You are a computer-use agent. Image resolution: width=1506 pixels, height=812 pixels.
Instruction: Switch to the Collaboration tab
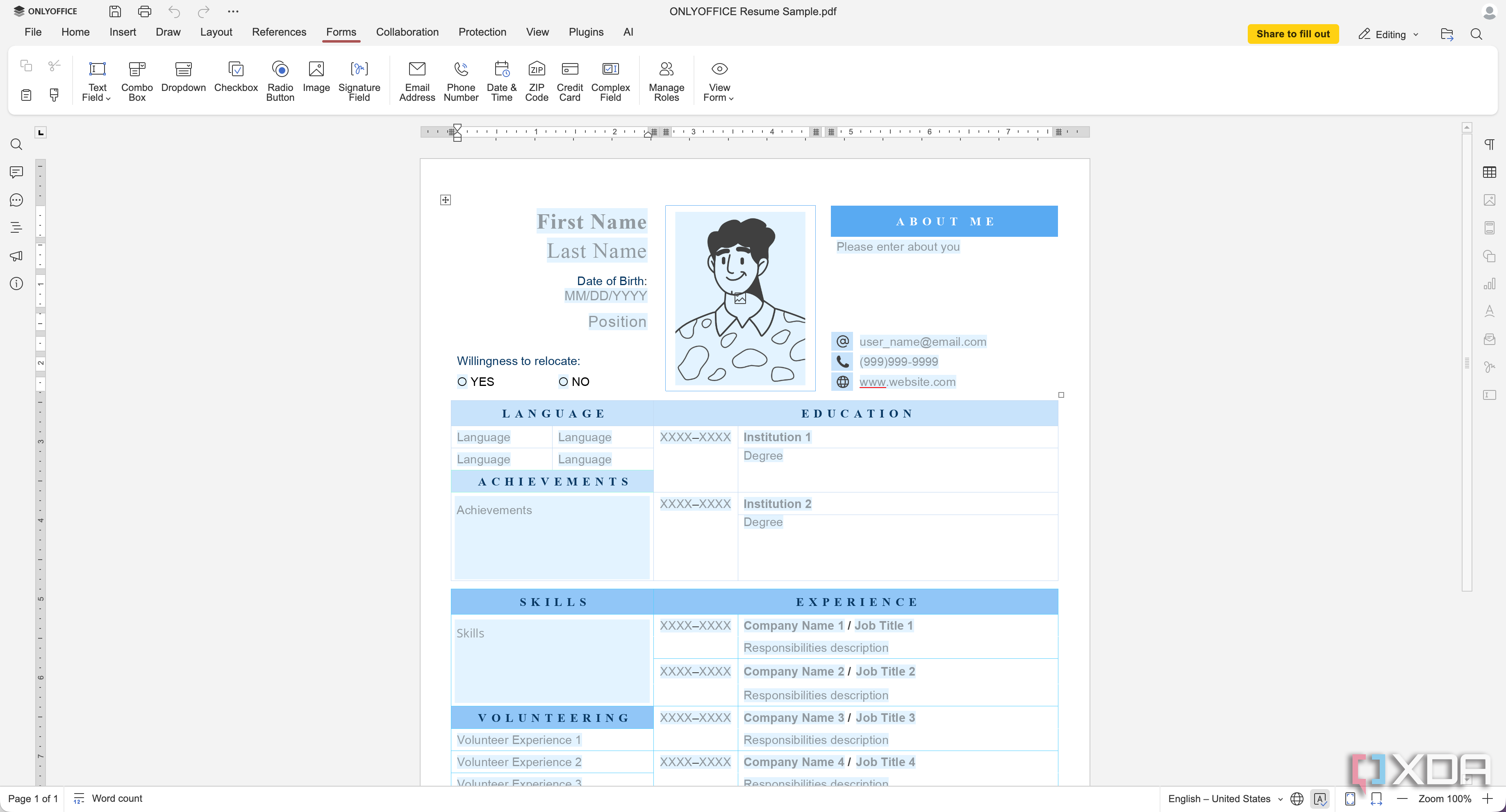point(407,32)
